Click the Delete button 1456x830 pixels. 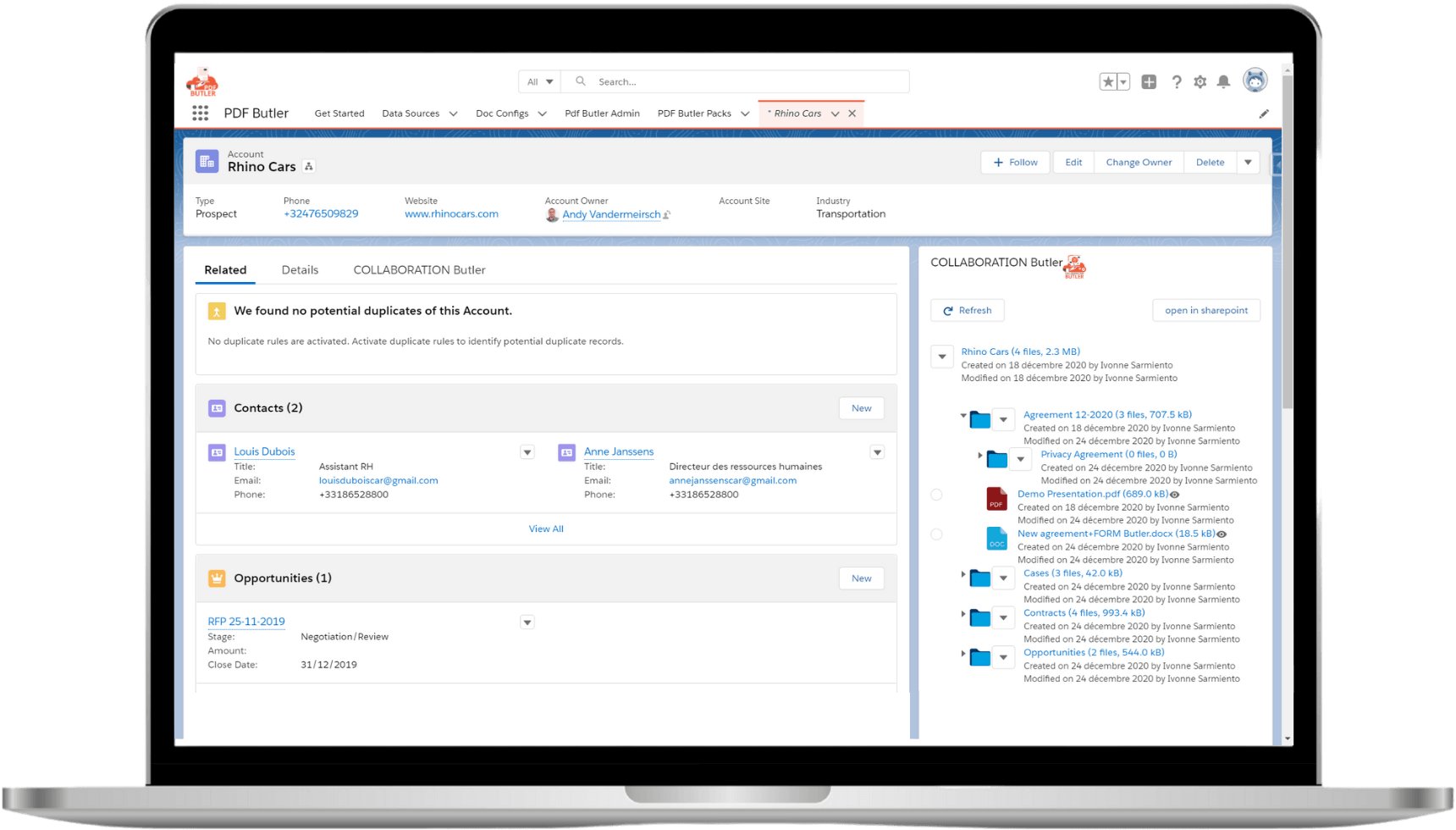tap(1210, 163)
